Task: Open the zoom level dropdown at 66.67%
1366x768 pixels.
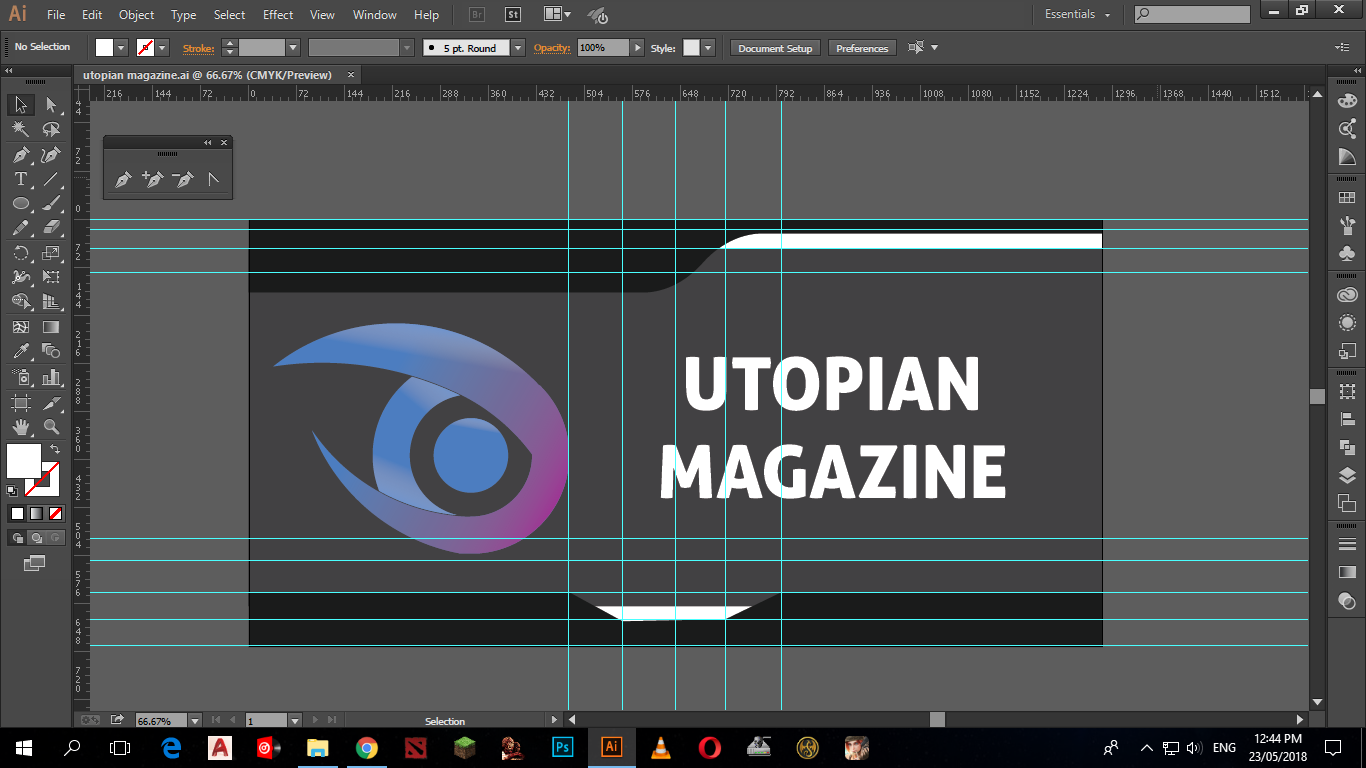Action: click(194, 720)
